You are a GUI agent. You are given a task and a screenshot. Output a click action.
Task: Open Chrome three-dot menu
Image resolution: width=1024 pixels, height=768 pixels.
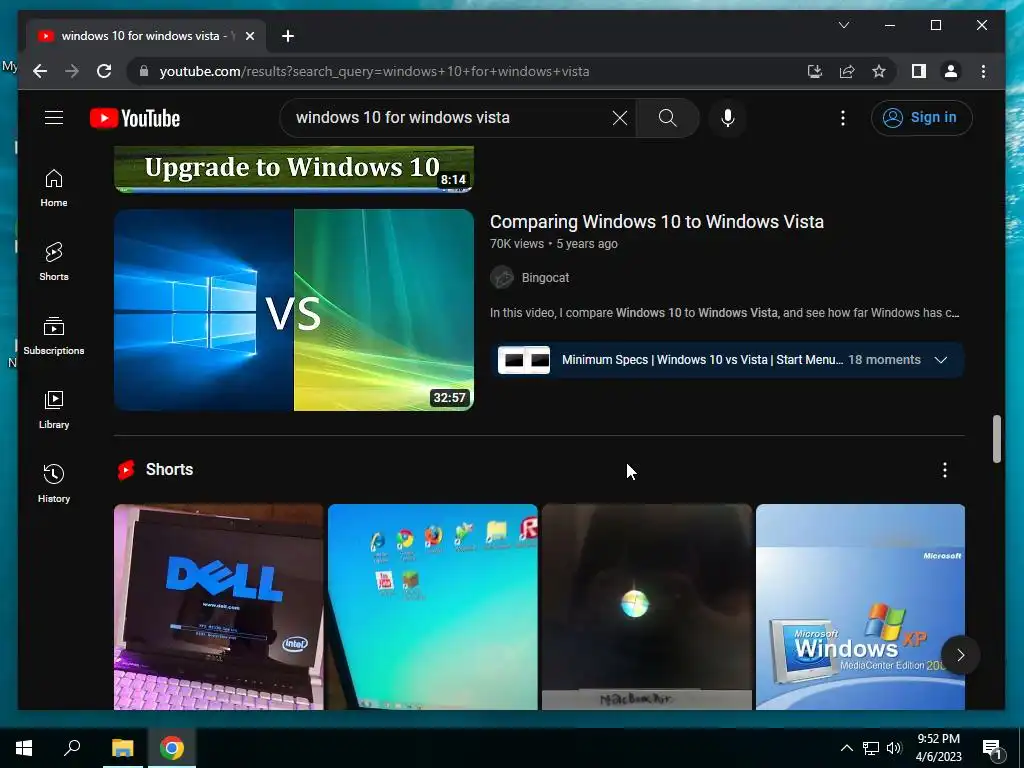pos(983,71)
